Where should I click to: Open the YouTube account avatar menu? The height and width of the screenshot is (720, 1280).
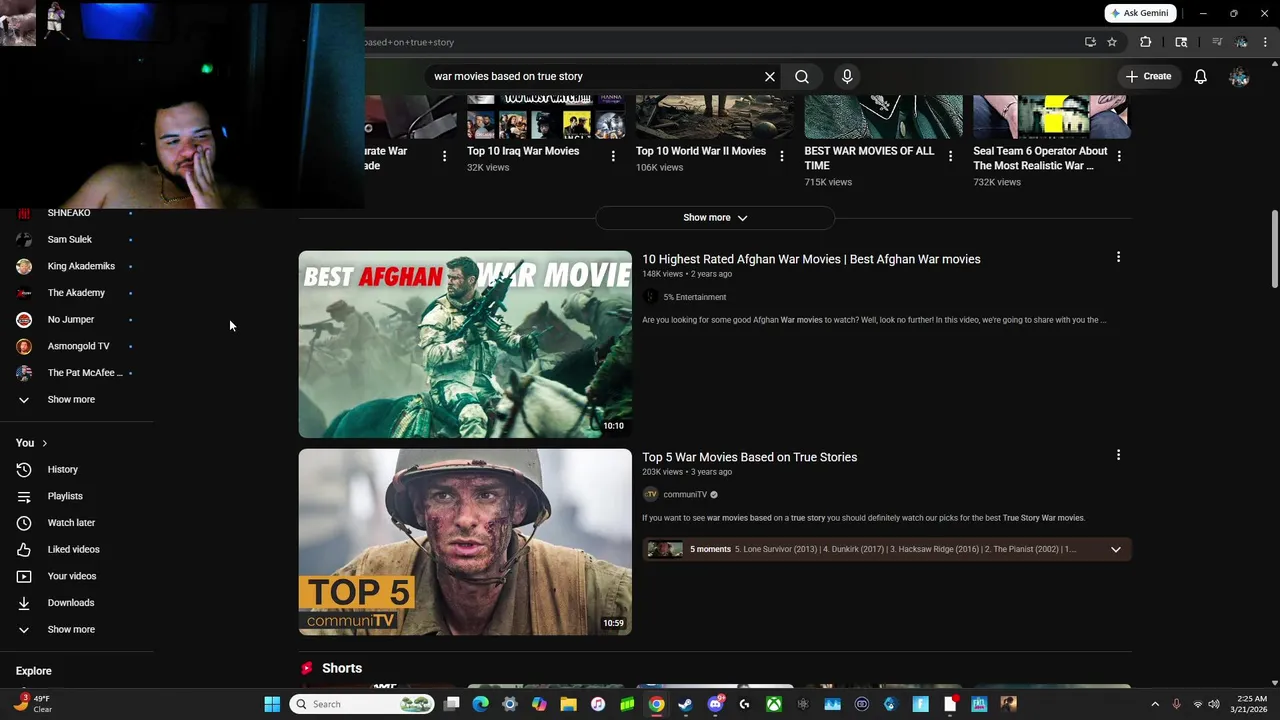coord(1239,76)
